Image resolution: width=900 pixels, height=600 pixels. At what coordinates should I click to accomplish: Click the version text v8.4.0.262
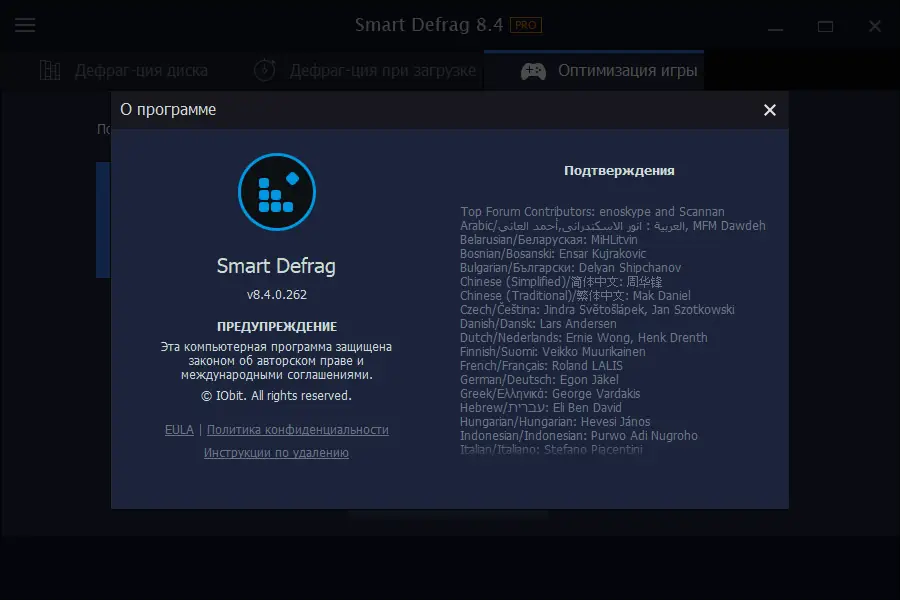pyautogui.click(x=277, y=295)
